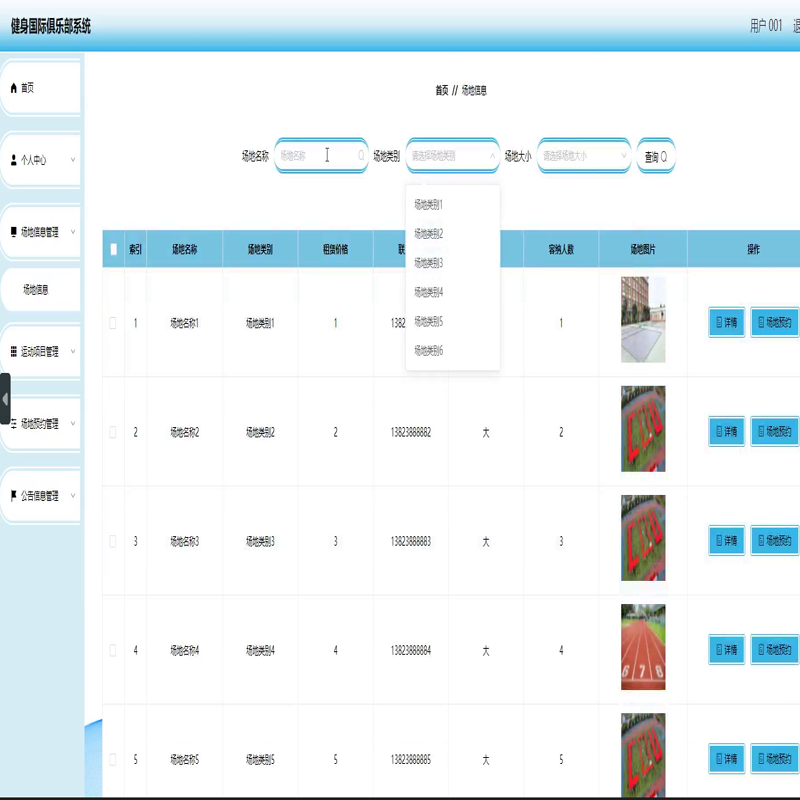This screenshot has height=800, width=800.
Task: Click phone number 13823888882 cell
Action: coord(411,432)
